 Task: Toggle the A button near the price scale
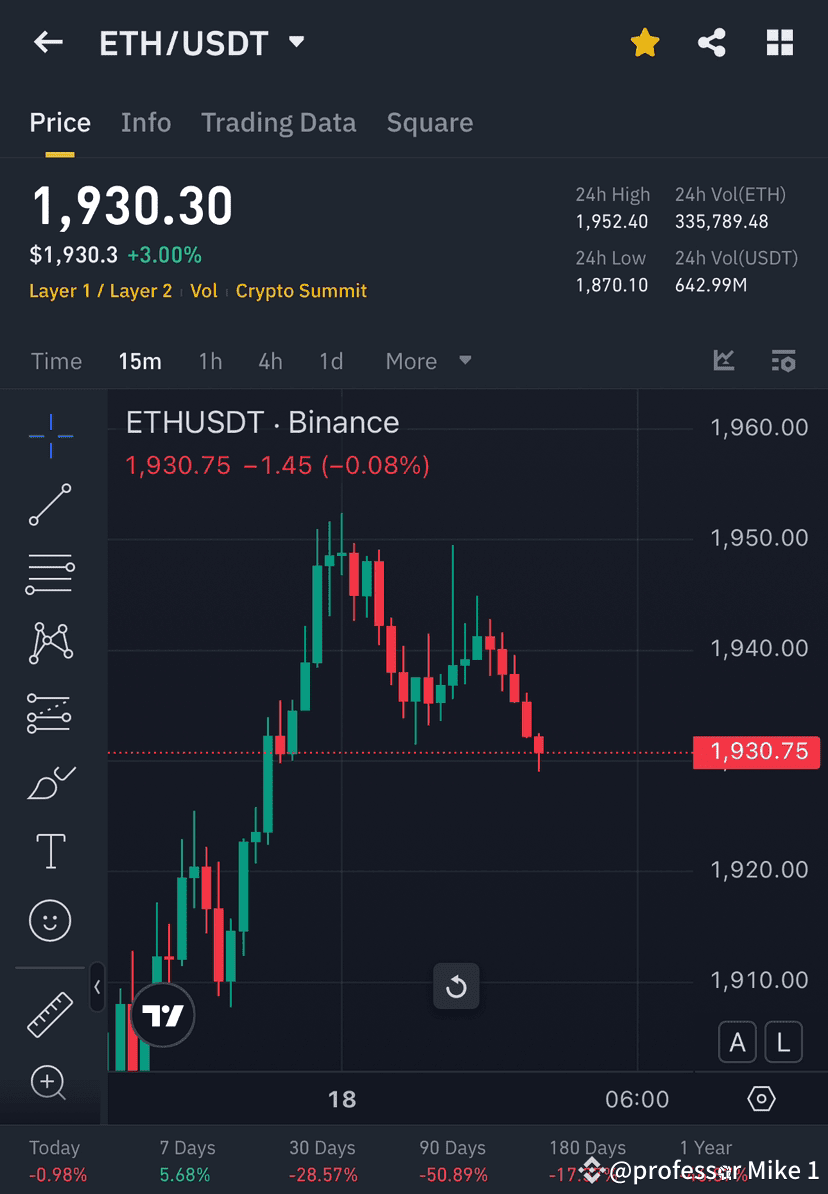tap(737, 1041)
